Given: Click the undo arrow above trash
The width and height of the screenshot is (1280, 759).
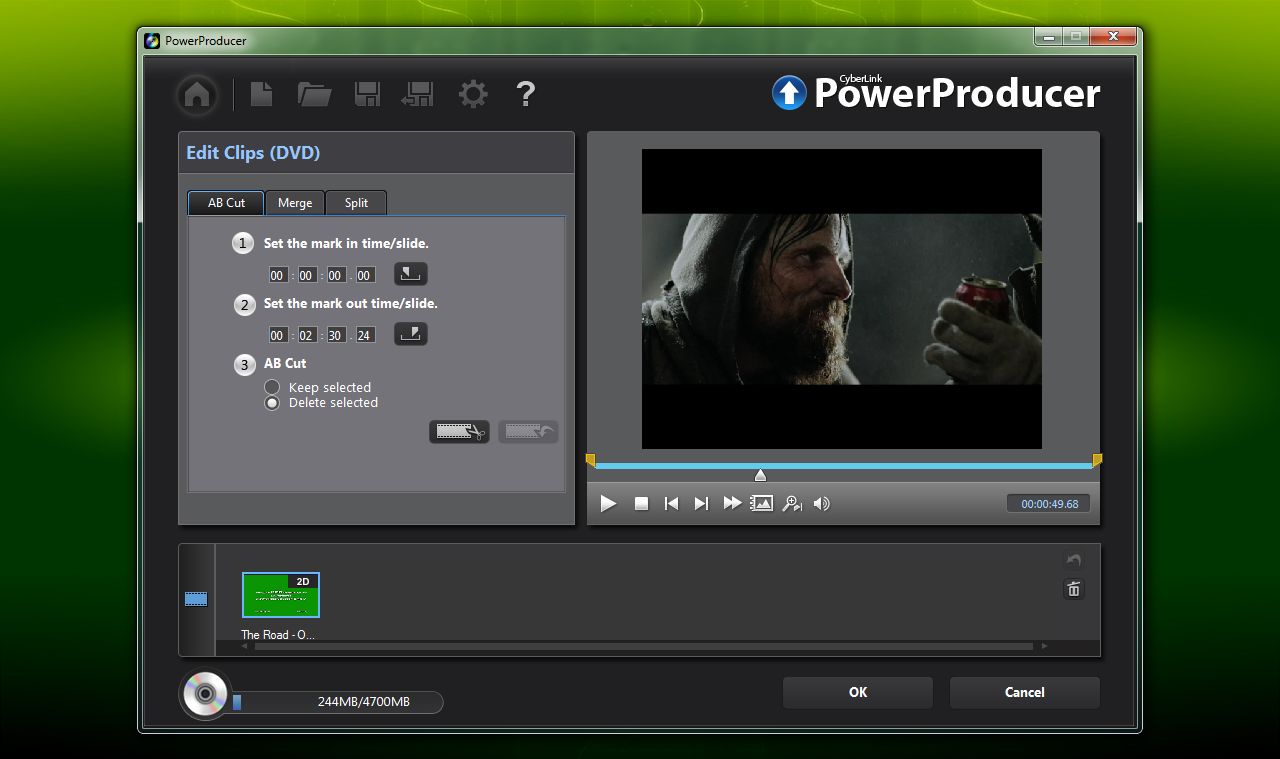Looking at the screenshot, I should (x=1074, y=560).
